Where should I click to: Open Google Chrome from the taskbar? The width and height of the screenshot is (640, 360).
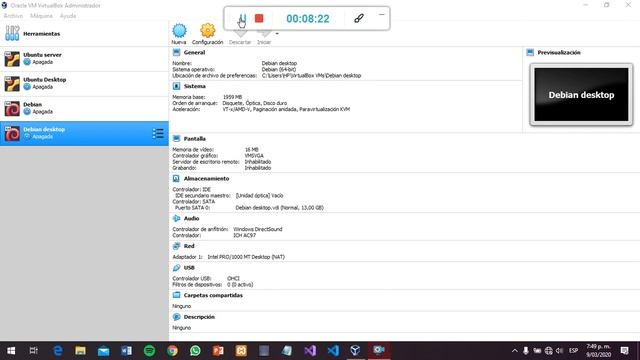coord(172,351)
